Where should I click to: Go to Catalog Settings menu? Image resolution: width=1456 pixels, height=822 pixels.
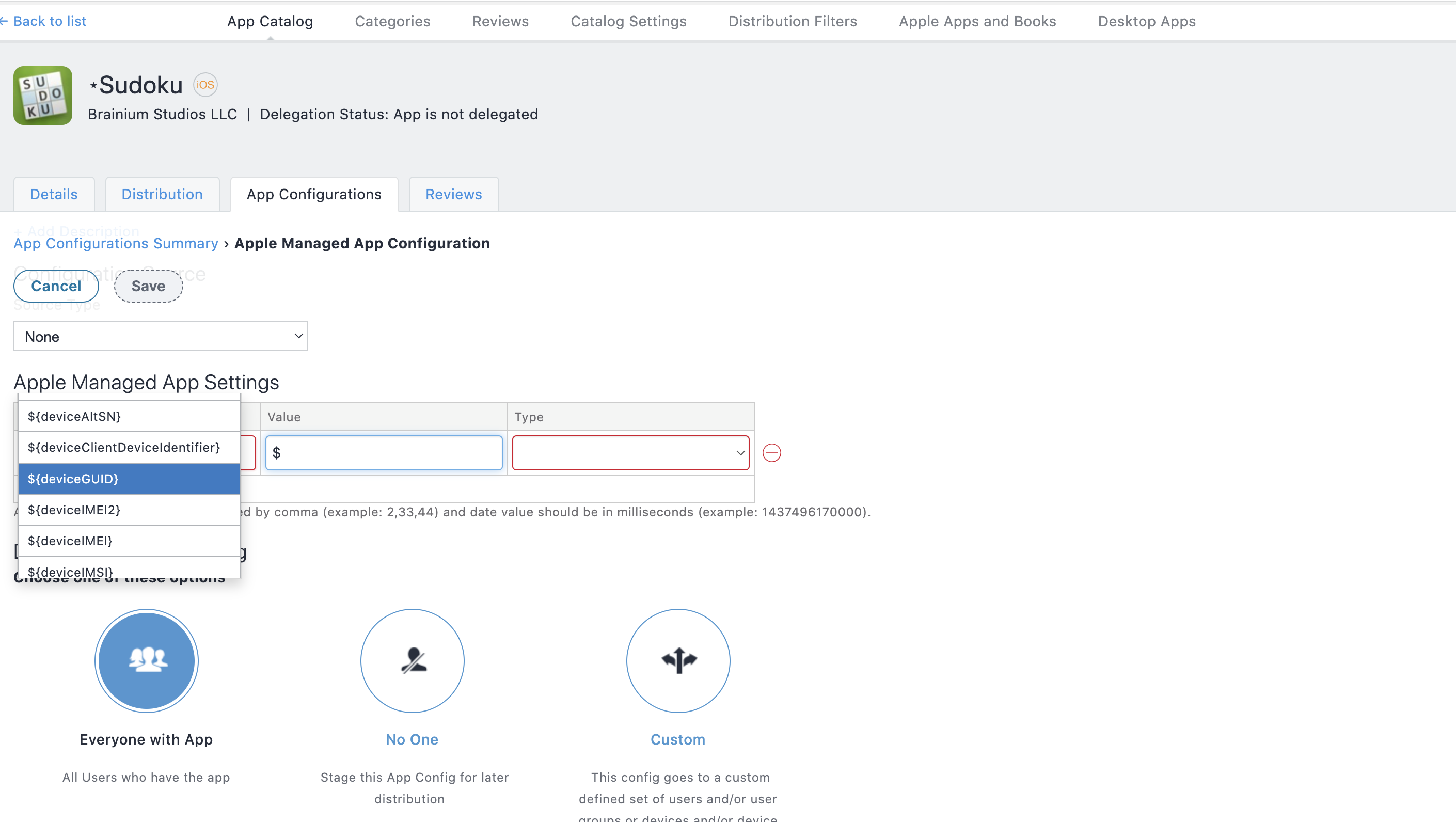628,22
